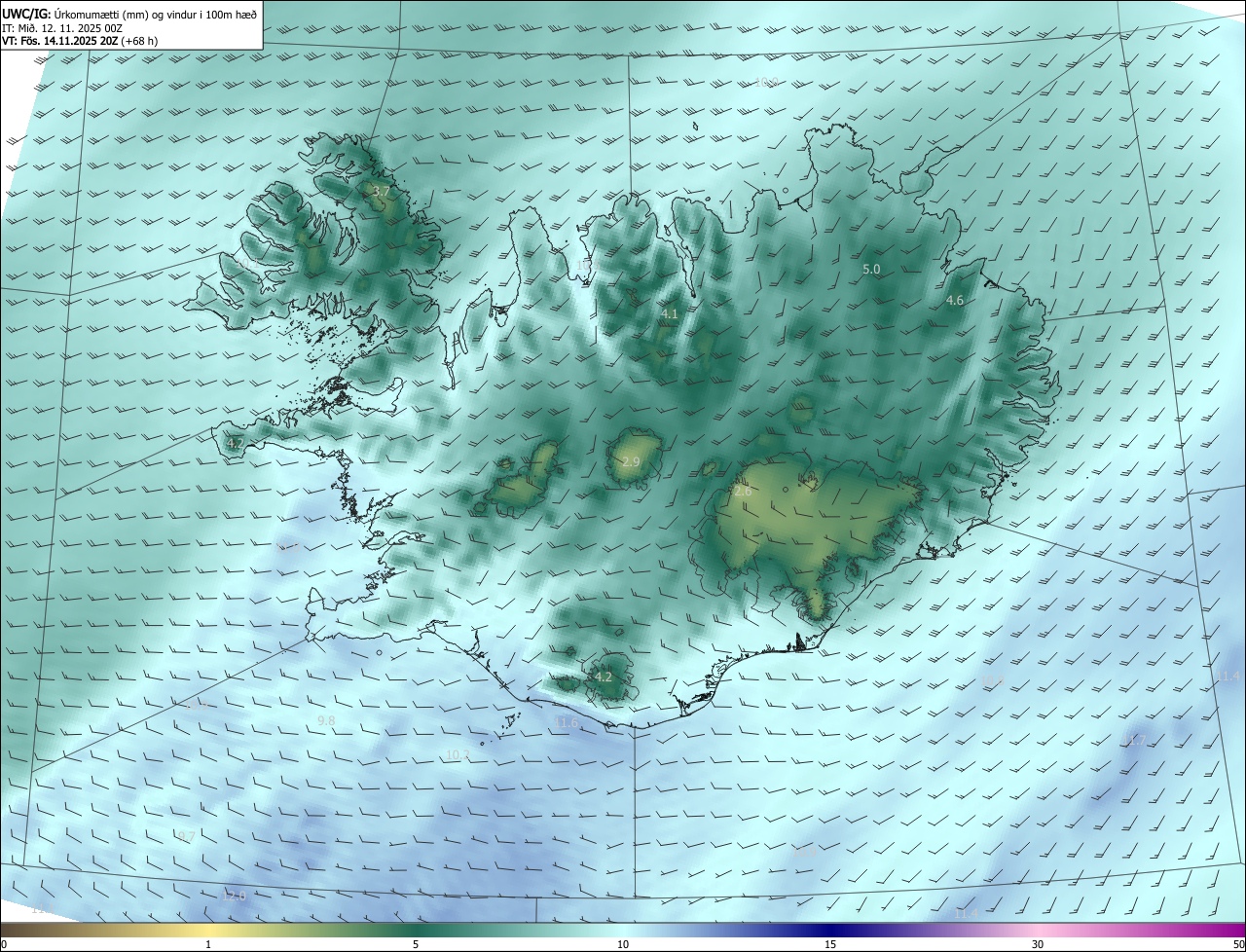The height and width of the screenshot is (952, 1246).
Task: Click the 'VT: Fös. 14.11.2025 20Z (+68 h)' valid time line
Action: (x=80, y=41)
